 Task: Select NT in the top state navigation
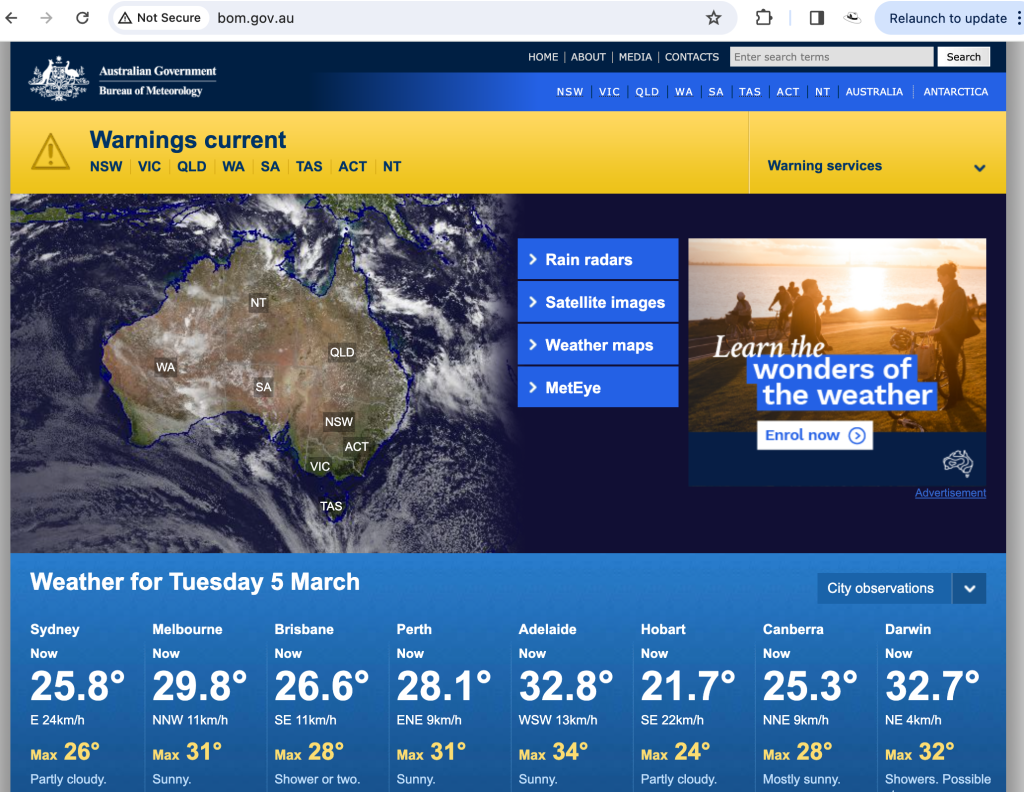pos(822,92)
